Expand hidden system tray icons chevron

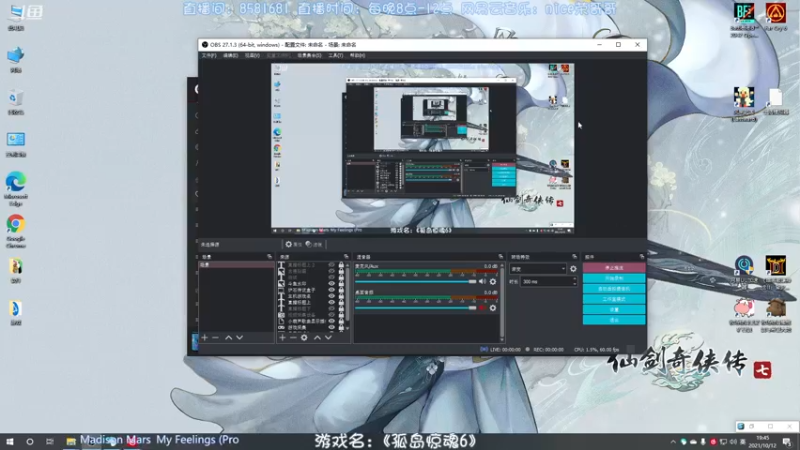coord(673,442)
